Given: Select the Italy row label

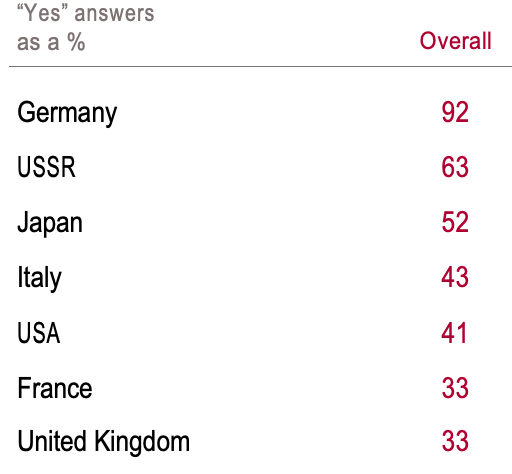Looking at the screenshot, I should pos(39,278).
